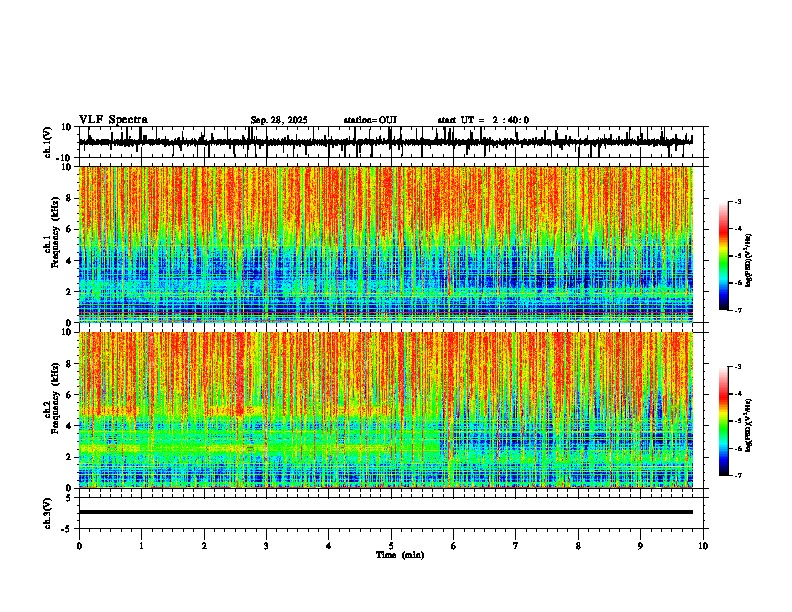This screenshot has height=612, width=792.
Task: Click the '-3' label on ch.1 color bar
Action: coord(738,201)
